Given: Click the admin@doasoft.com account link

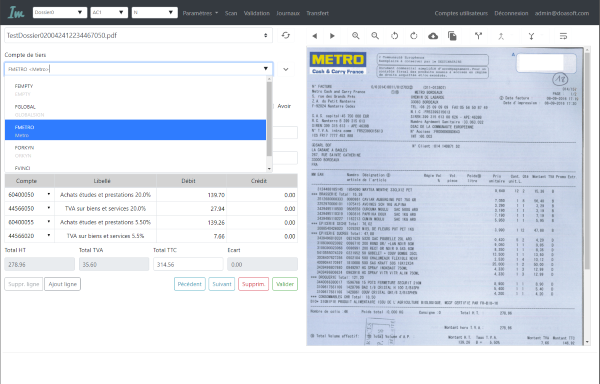Looking at the screenshot, I should [x=562, y=13].
